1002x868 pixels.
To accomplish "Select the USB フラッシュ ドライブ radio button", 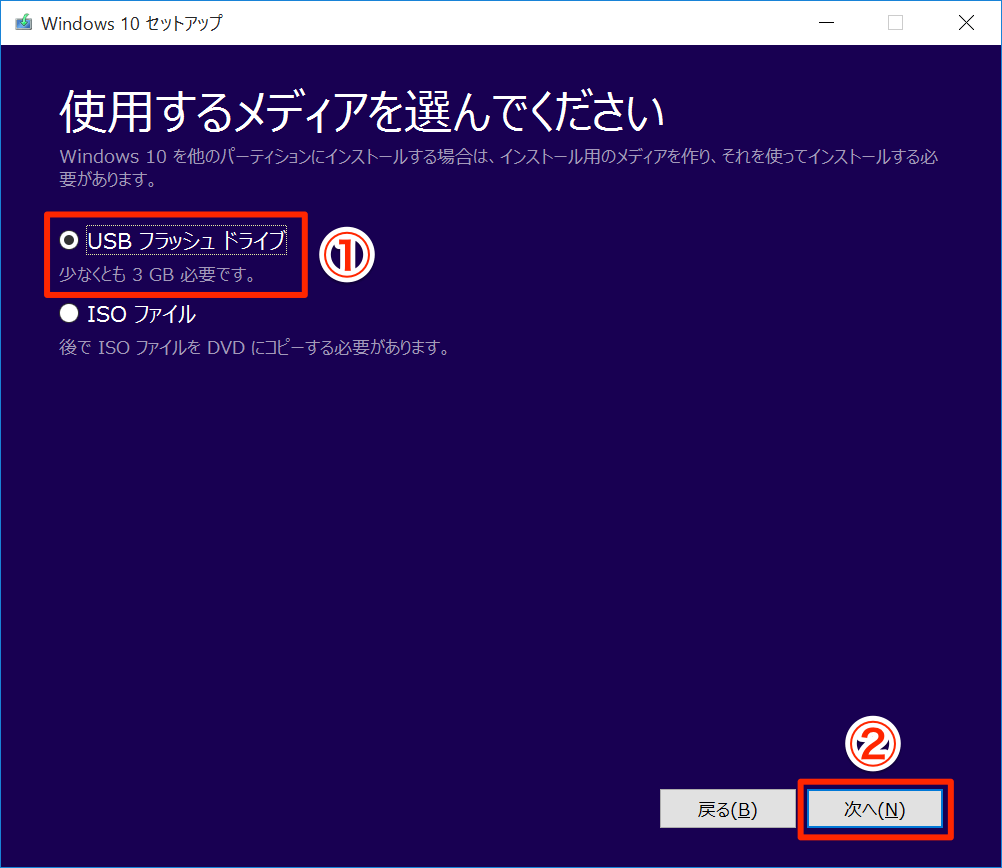I will tap(69, 240).
